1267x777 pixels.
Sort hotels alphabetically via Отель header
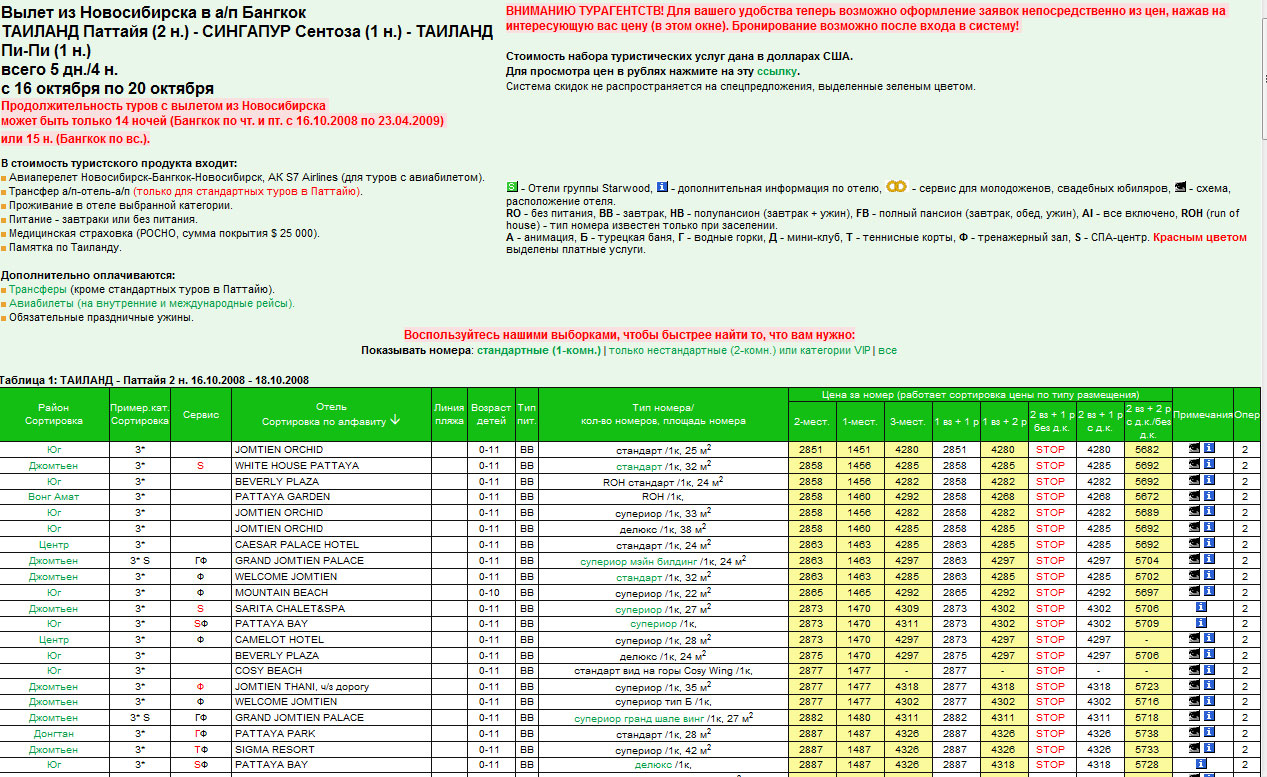tap(331, 421)
